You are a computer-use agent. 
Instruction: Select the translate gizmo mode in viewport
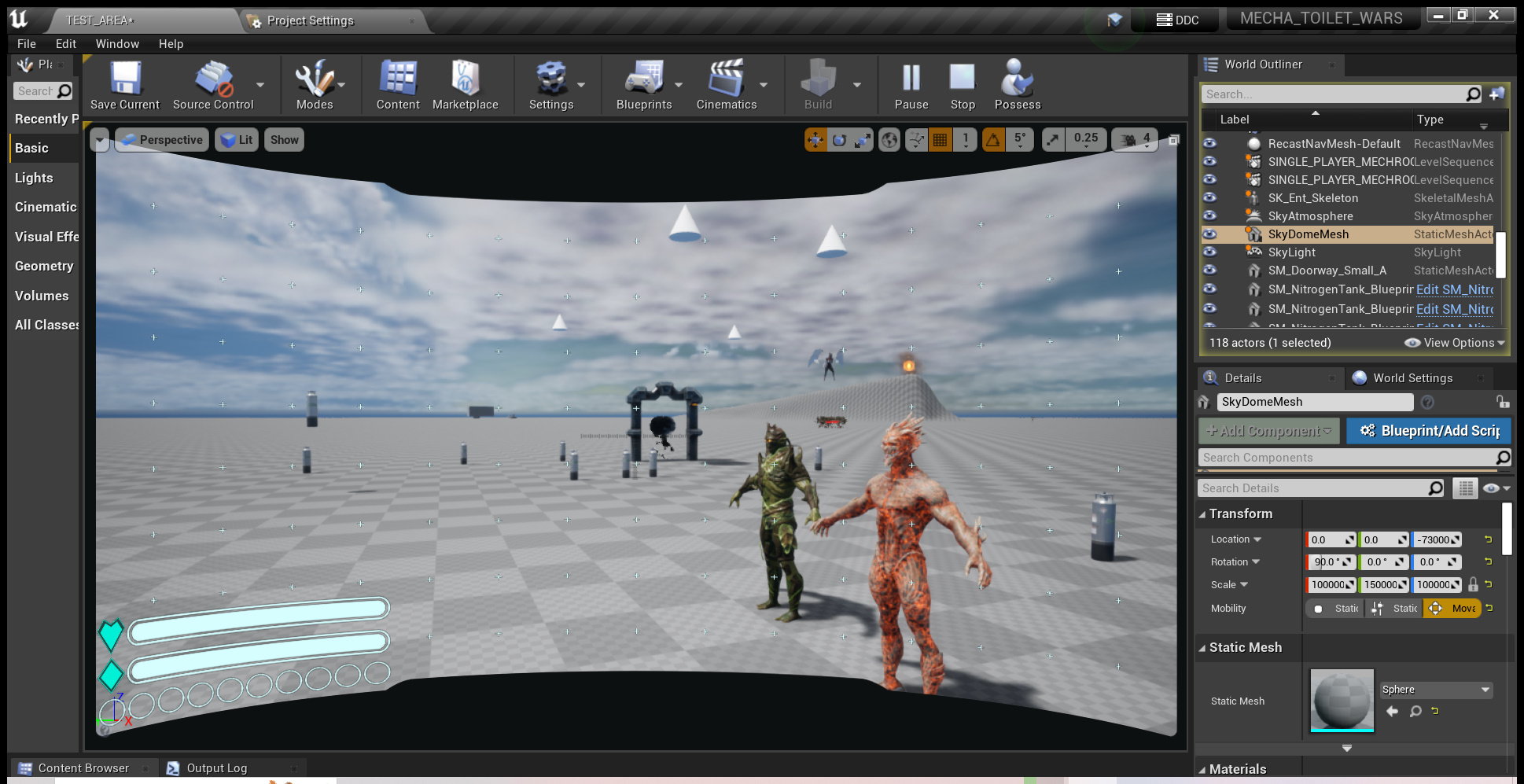pyautogui.click(x=815, y=140)
